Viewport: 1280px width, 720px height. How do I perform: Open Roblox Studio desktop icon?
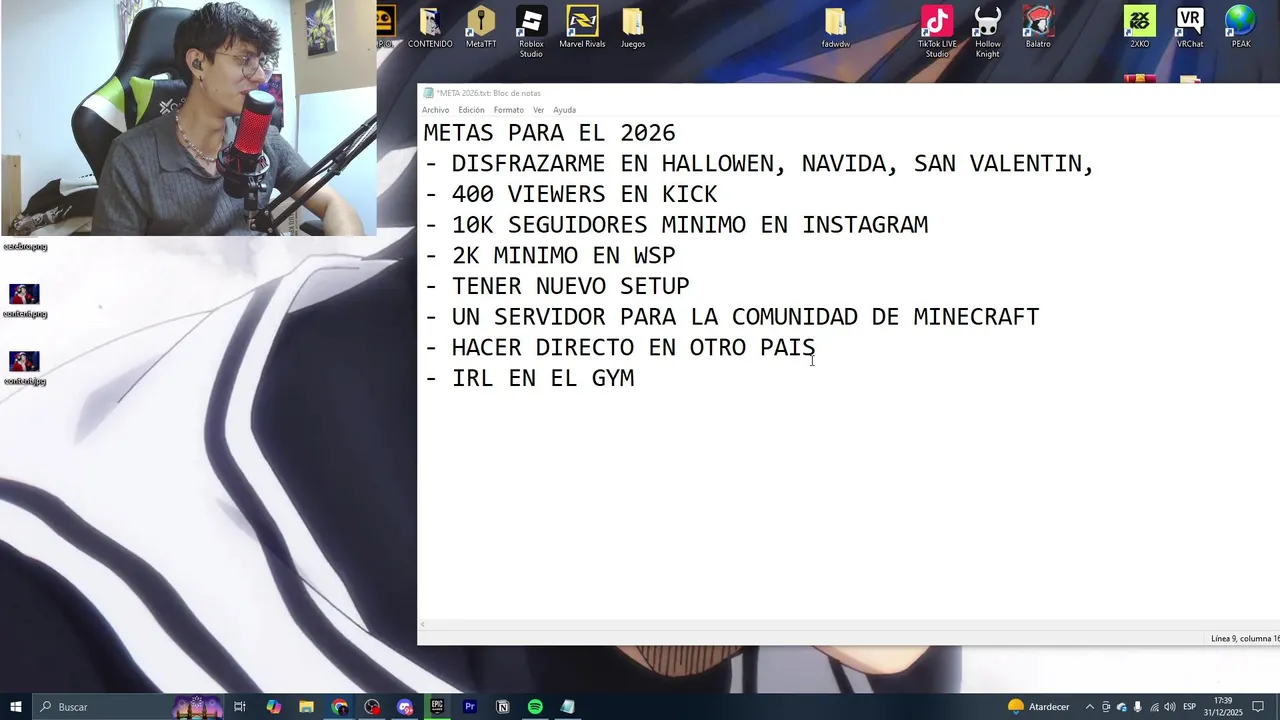point(531,32)
